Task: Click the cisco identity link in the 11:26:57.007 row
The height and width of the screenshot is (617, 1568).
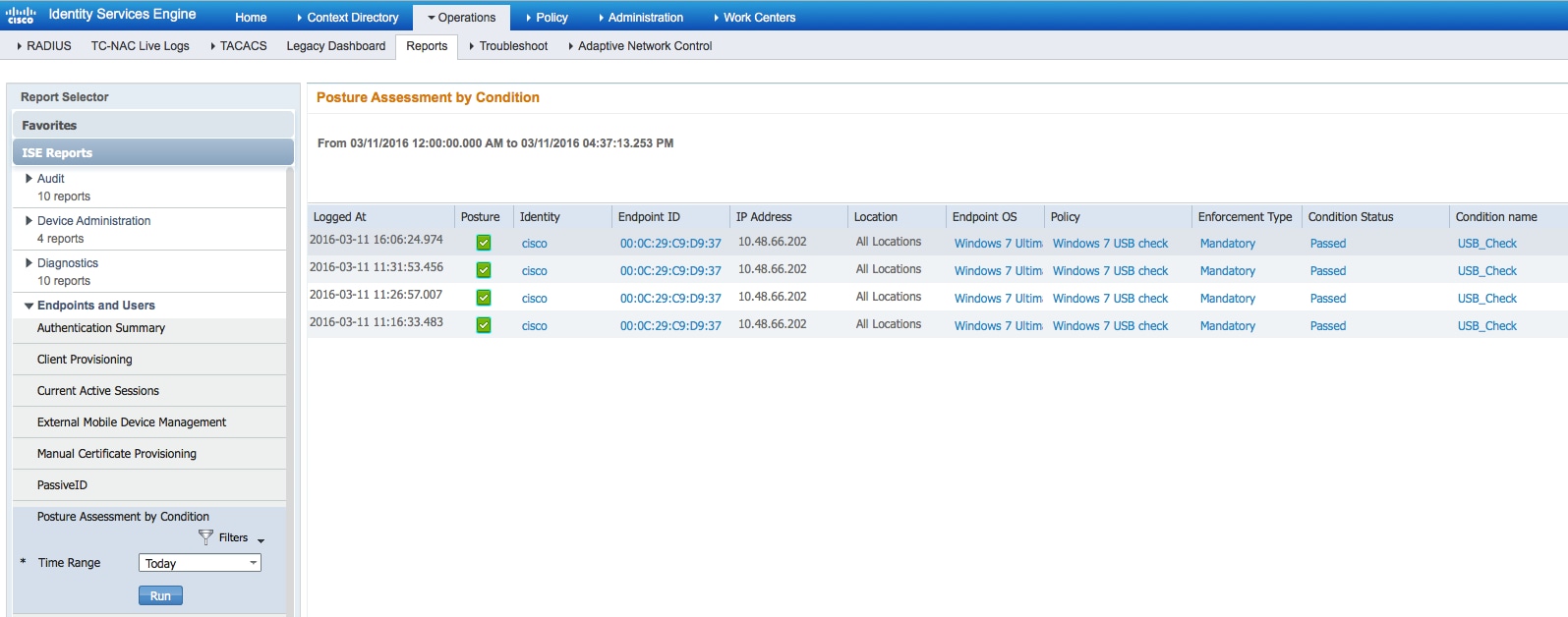Action: point(535,299)
